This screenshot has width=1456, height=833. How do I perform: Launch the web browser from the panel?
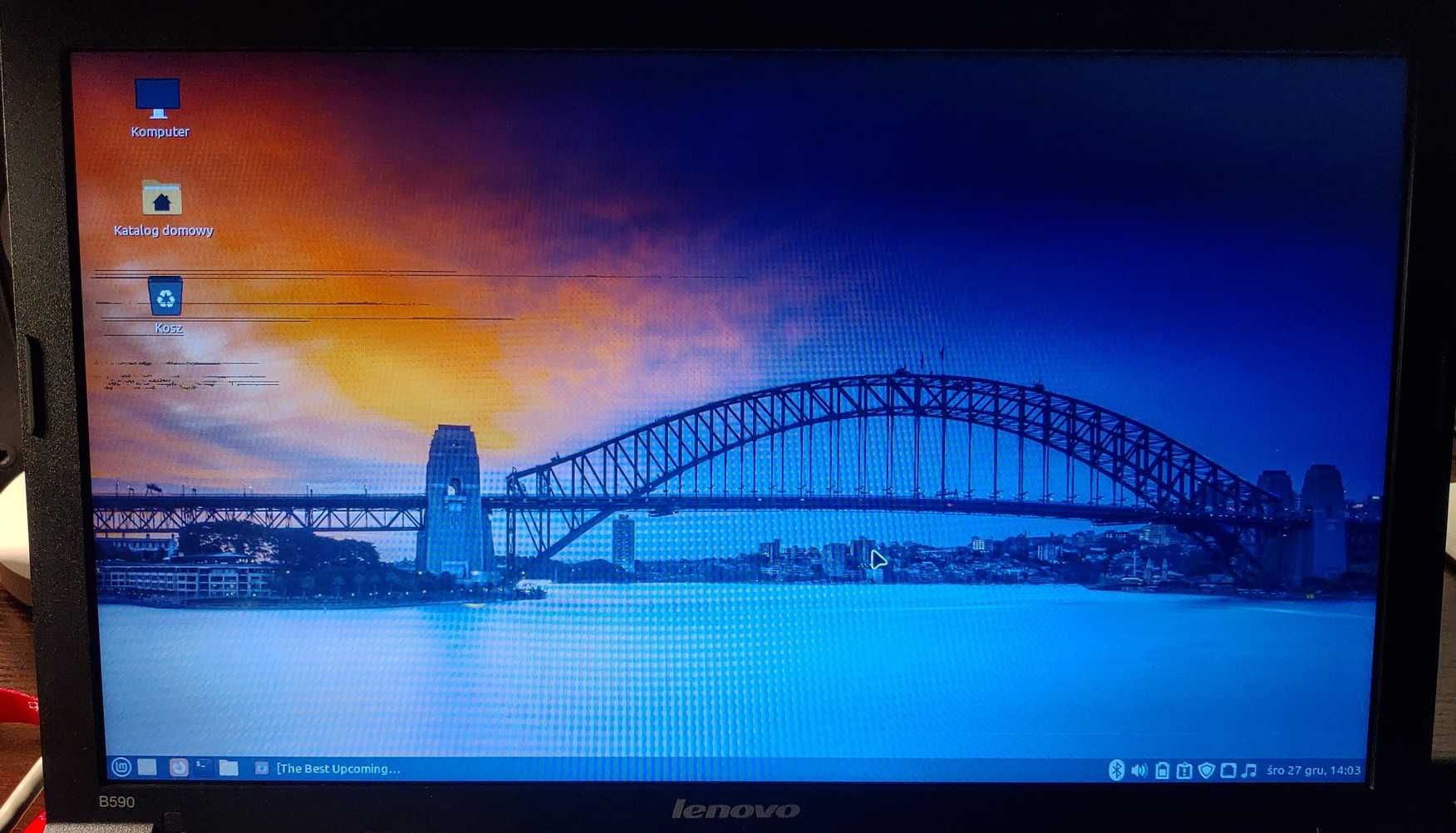tap(178, 767)
